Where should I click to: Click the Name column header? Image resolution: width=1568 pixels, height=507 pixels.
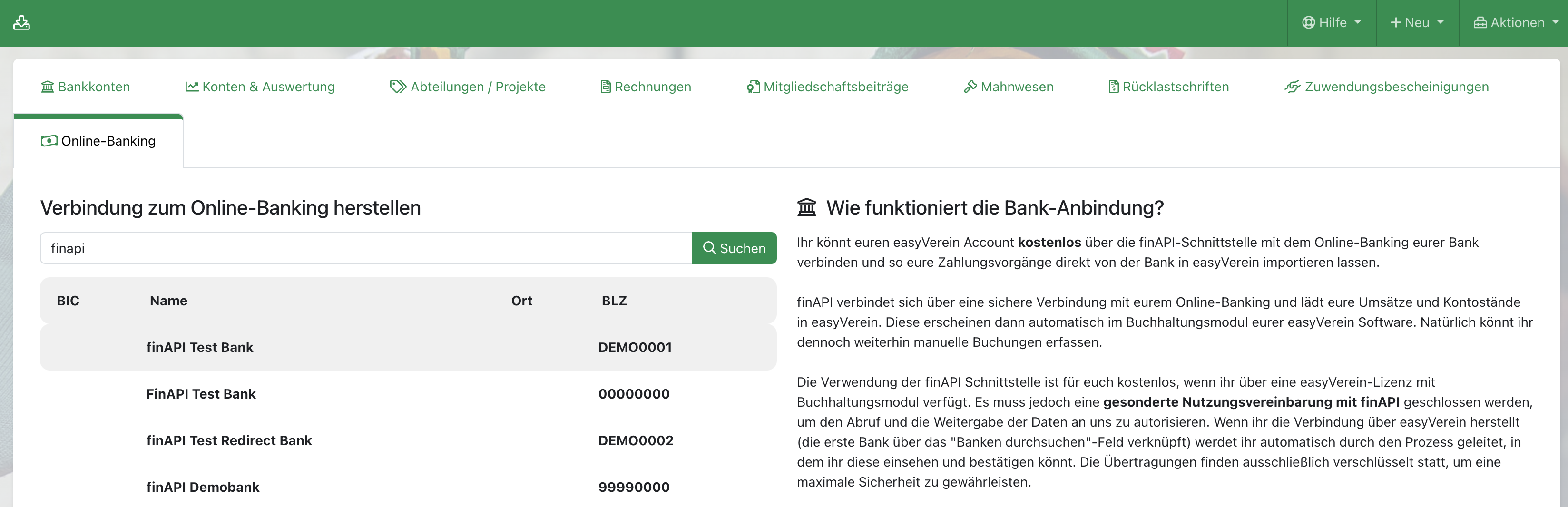[x=168, y=301]
